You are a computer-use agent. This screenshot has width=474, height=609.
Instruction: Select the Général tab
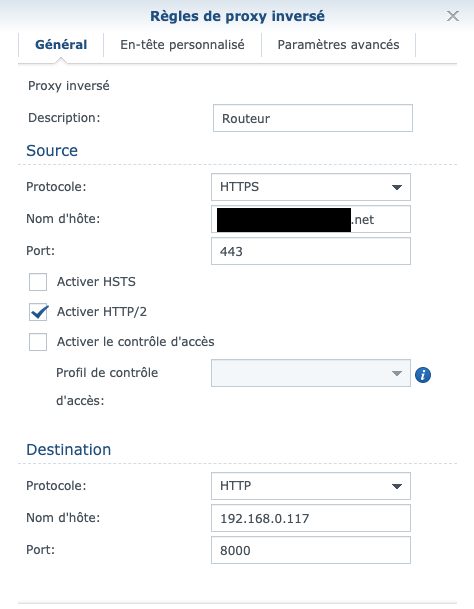point(61,45)
